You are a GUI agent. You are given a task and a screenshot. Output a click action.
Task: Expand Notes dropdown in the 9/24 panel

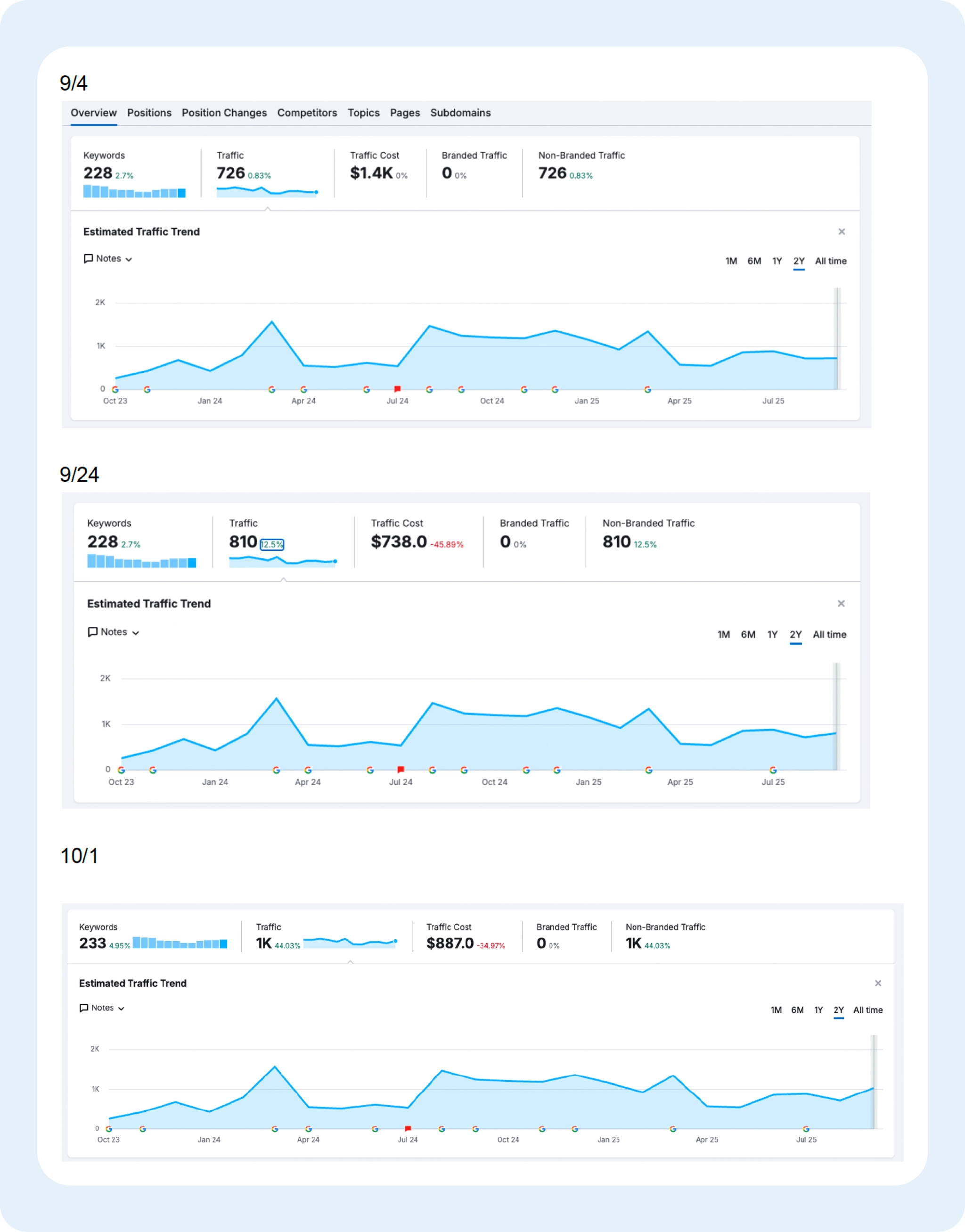point(114,632)
